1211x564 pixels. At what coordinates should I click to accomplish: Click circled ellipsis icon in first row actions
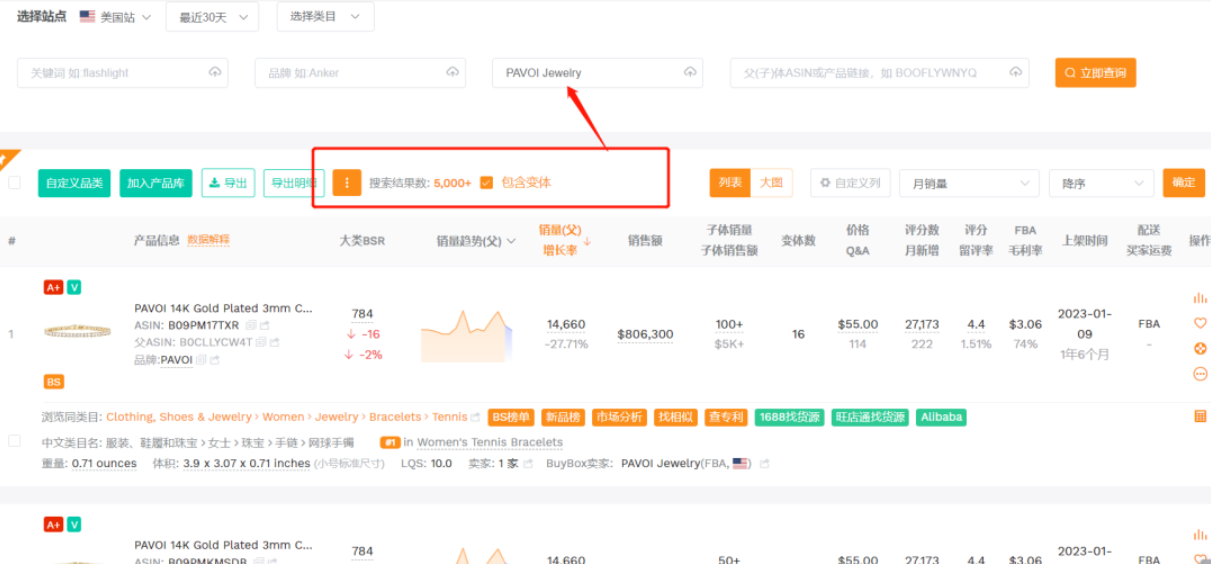[x=1200, y=374]
